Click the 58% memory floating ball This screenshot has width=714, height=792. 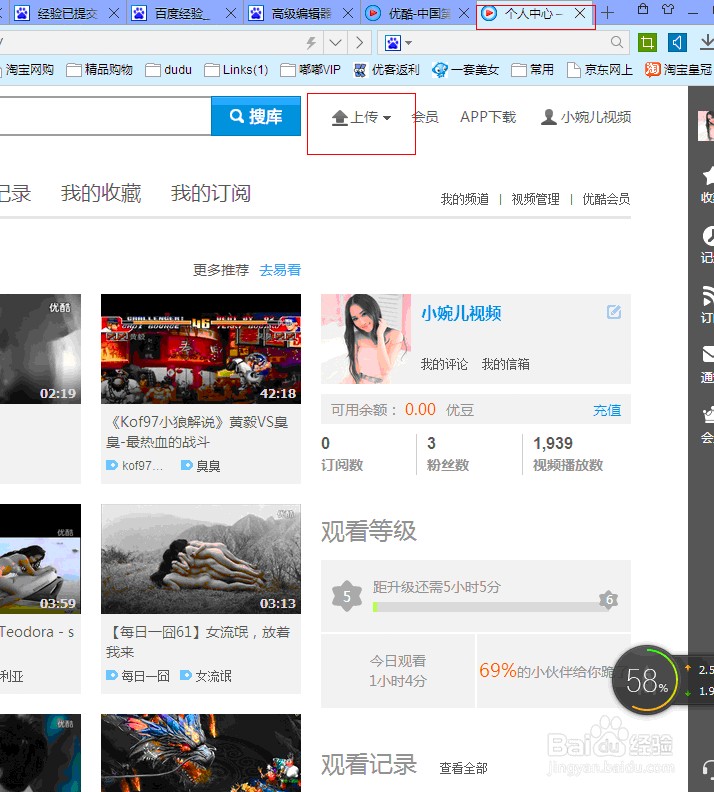coord(646,680)
